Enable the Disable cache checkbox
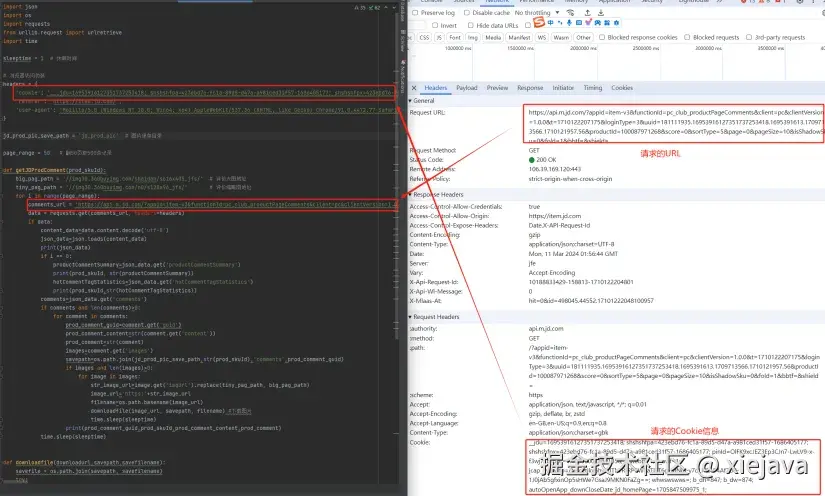 coord(467,13)
